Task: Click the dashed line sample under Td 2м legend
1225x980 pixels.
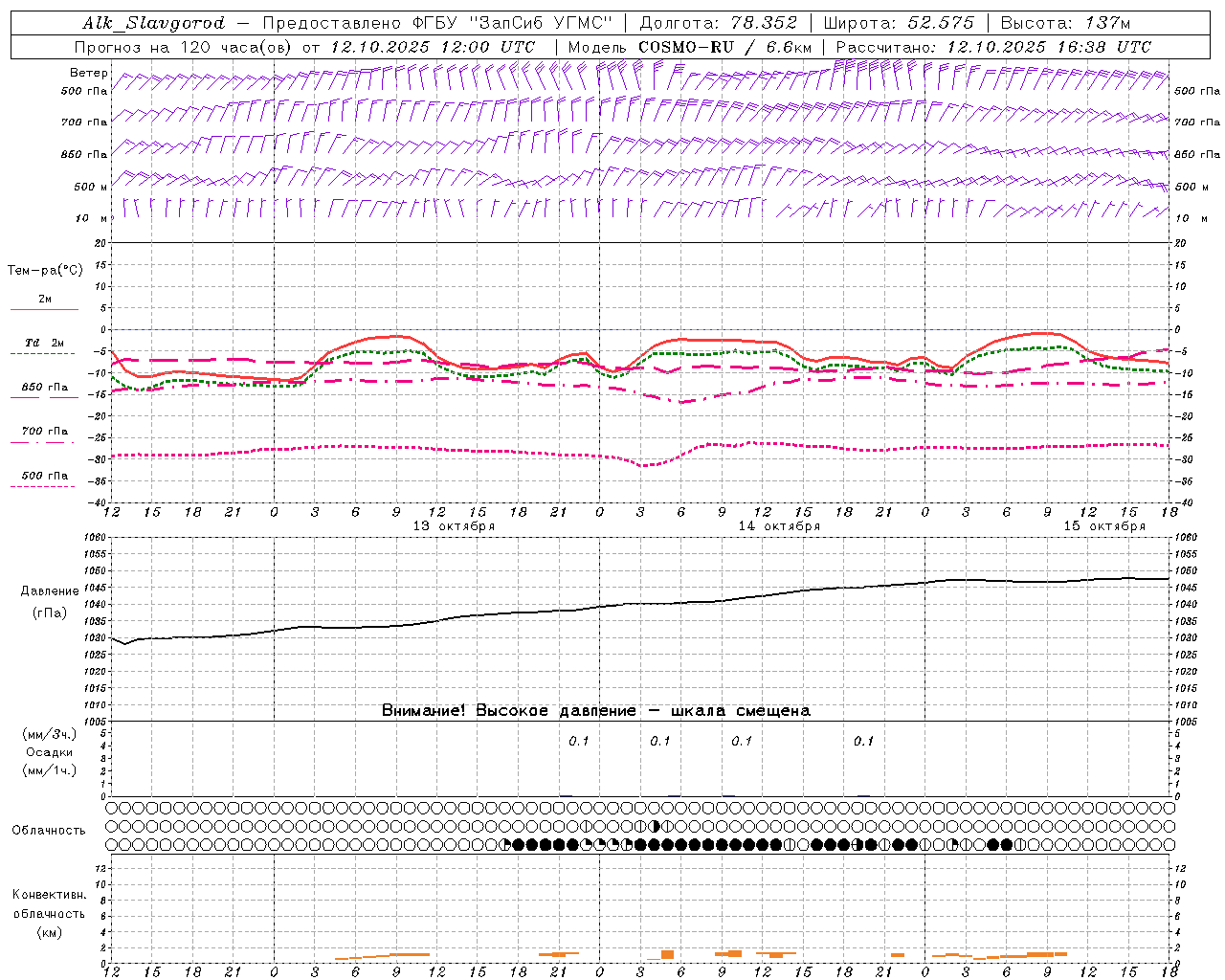Action: [x=43, y=353]
